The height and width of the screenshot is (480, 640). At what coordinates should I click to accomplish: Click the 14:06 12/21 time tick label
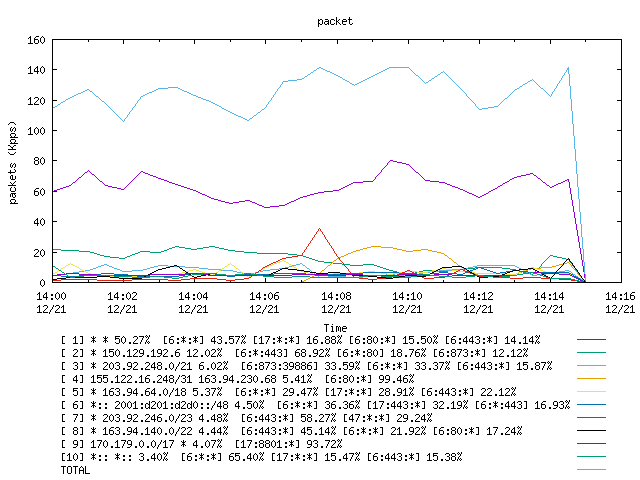(264, 302)
